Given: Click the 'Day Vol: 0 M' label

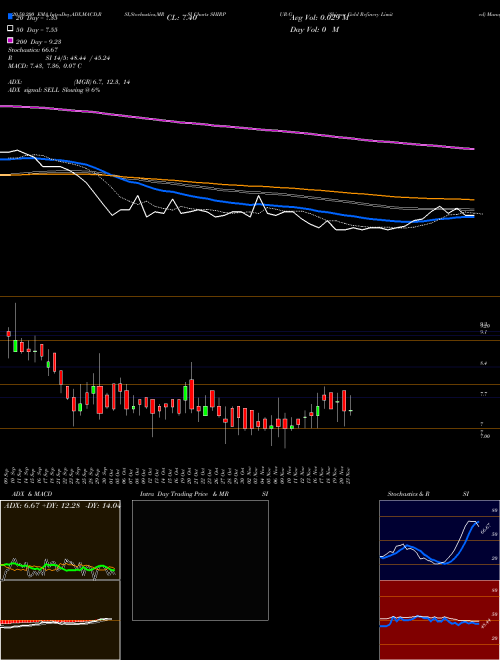Looking at the screenshot, I should click(314, 29).
